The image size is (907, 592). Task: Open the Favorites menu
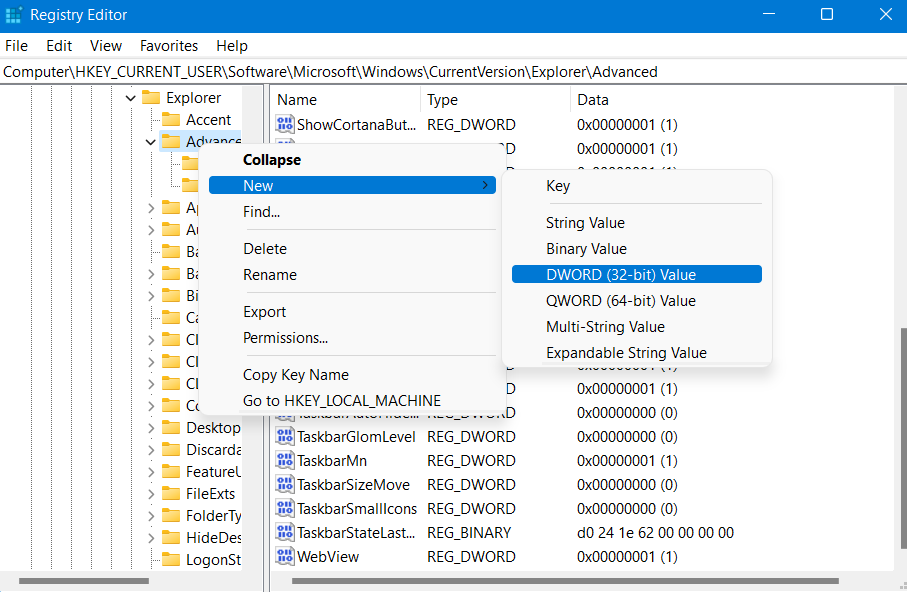click(168, 45)
